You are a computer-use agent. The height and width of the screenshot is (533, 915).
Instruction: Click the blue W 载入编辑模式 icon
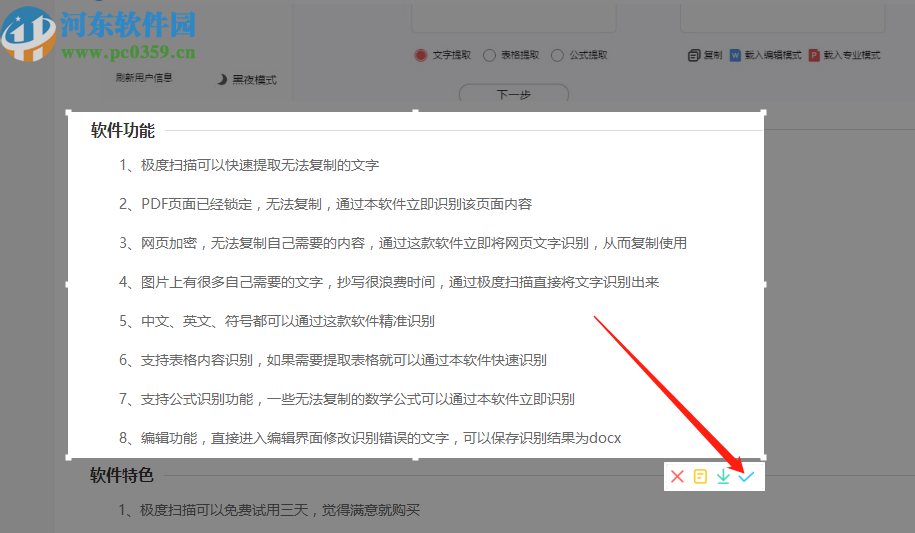coord(735,55)
